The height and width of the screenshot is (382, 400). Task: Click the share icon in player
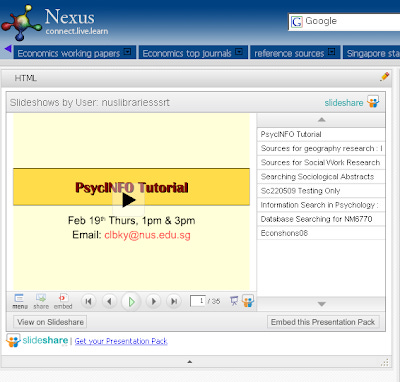pyautogui.click(x=41, y=301)
